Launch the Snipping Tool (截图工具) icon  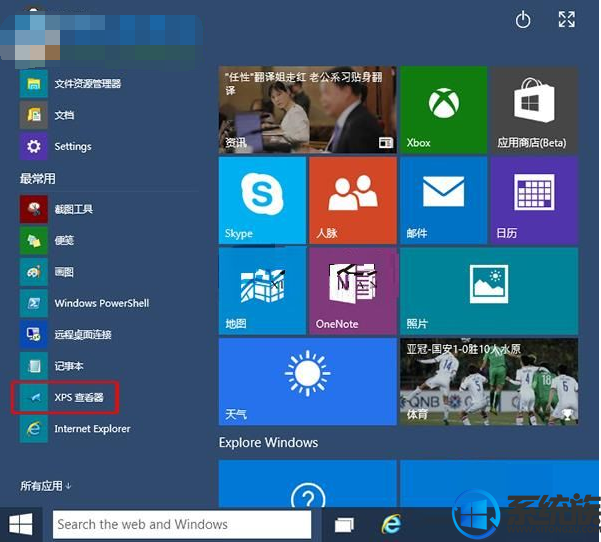click(34, 209)
